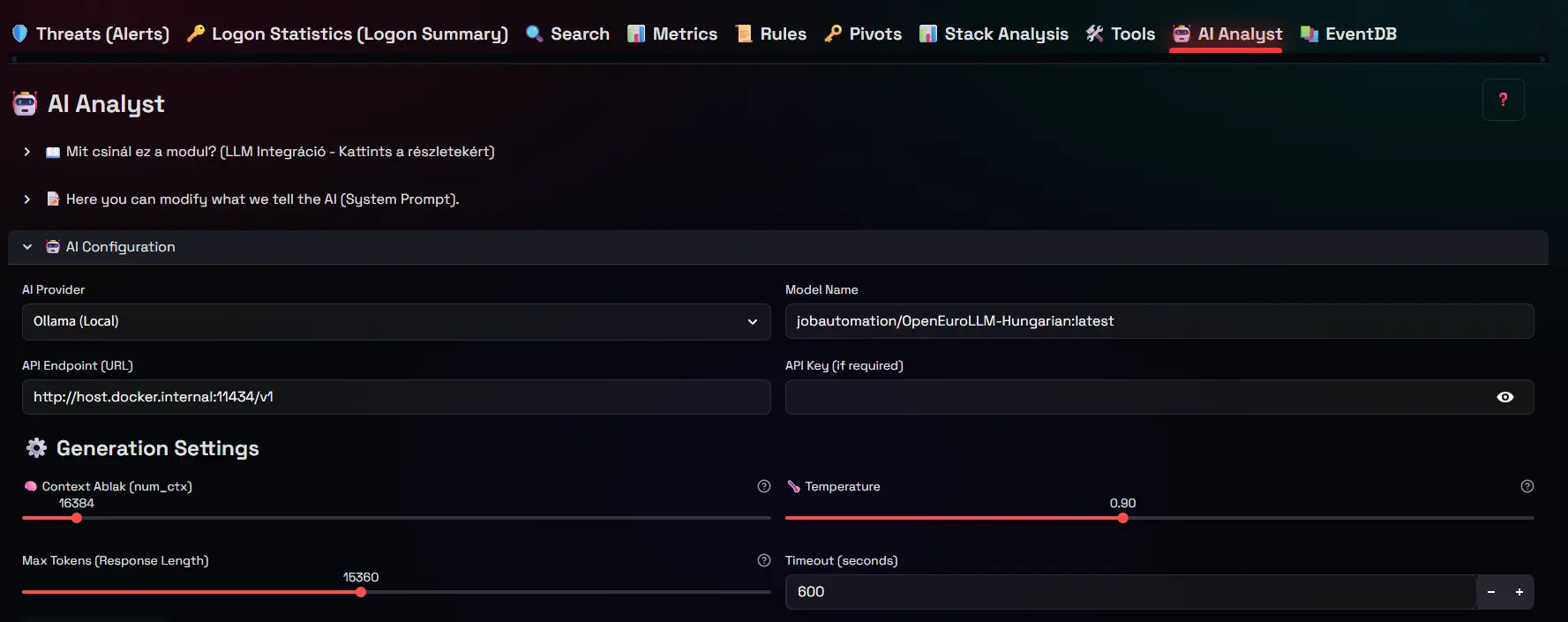Go to the EventDB tab
Viewport: 1568px width, 622px height.
point(1348,34)
